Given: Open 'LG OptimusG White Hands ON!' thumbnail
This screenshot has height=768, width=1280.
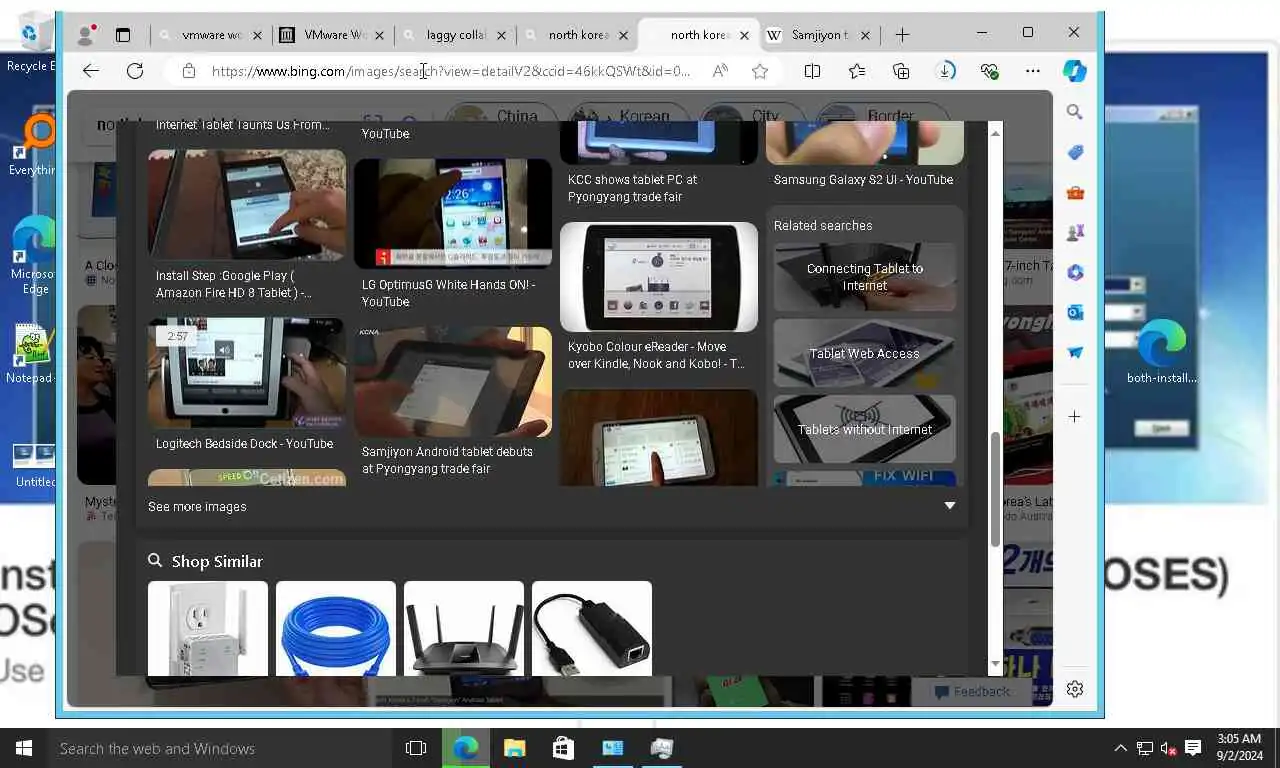Looking at the screenshot, I should point(453,214).
